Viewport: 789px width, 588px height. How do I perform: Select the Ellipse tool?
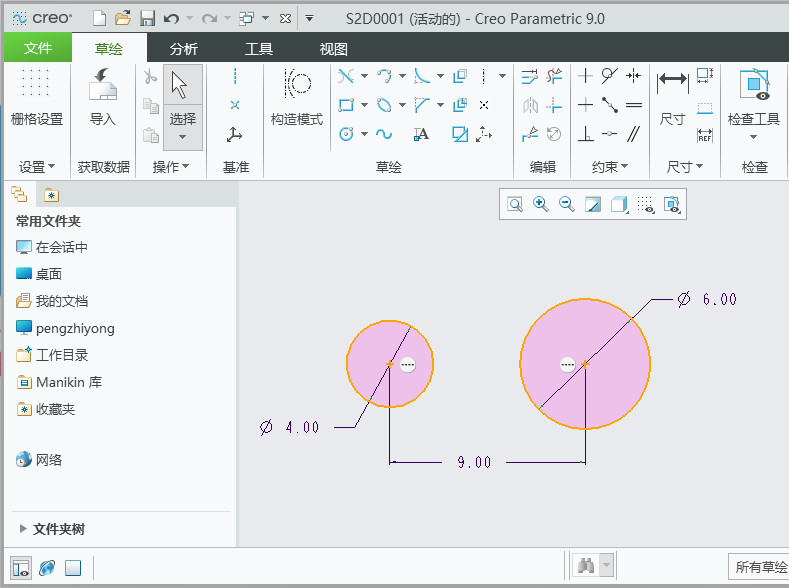coord(384,105)
